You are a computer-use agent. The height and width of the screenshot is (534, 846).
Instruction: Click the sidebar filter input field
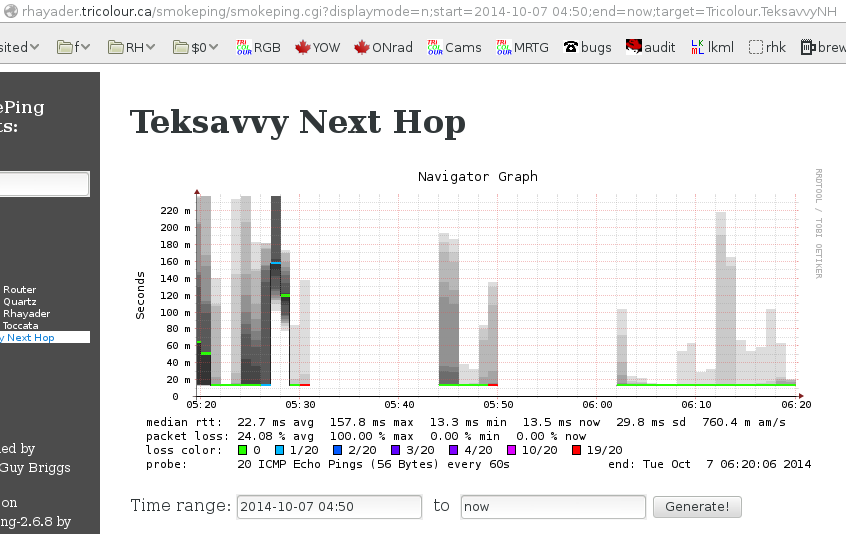(x=44, y=184)
